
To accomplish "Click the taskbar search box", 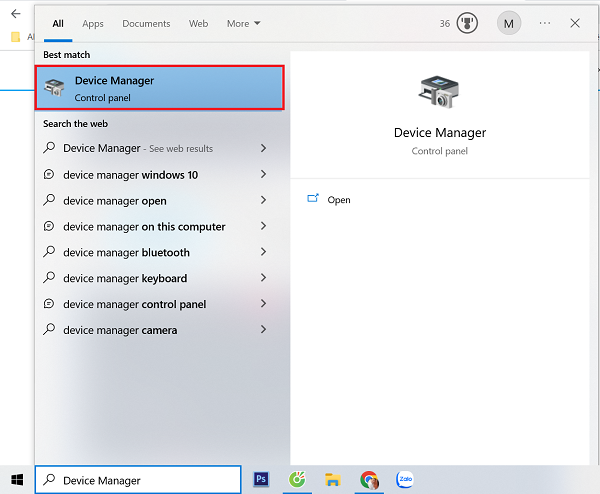I will pyautogui.click(x=138, y=480).
